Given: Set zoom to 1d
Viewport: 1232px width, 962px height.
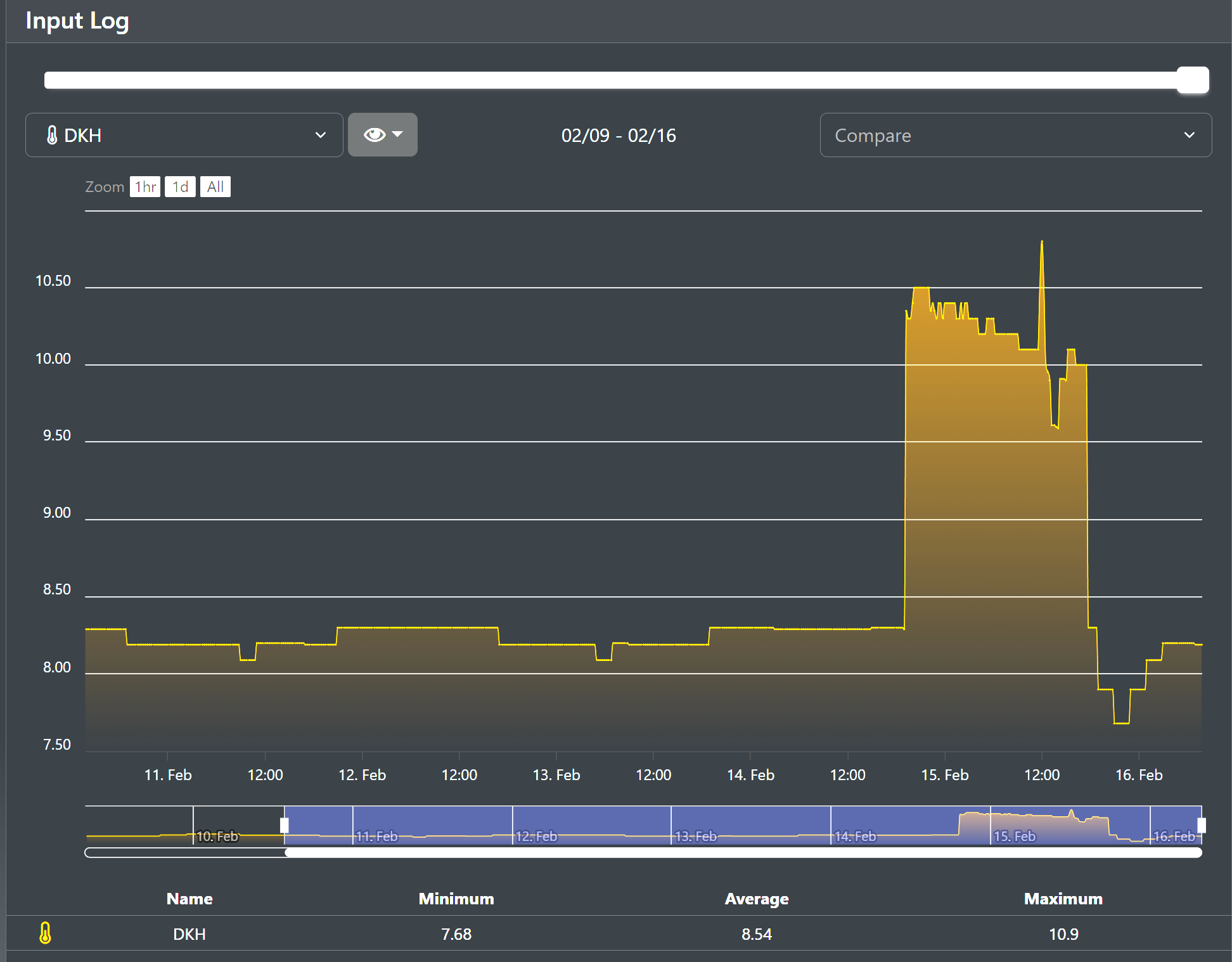Looking at the screenshot, I should pyautogui.click(x=180, y=187).
